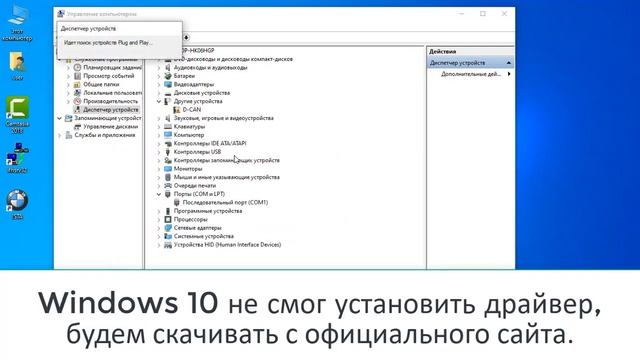Launch the BMW ISTA desktop shortcut
640x360 pixels.
17,205
